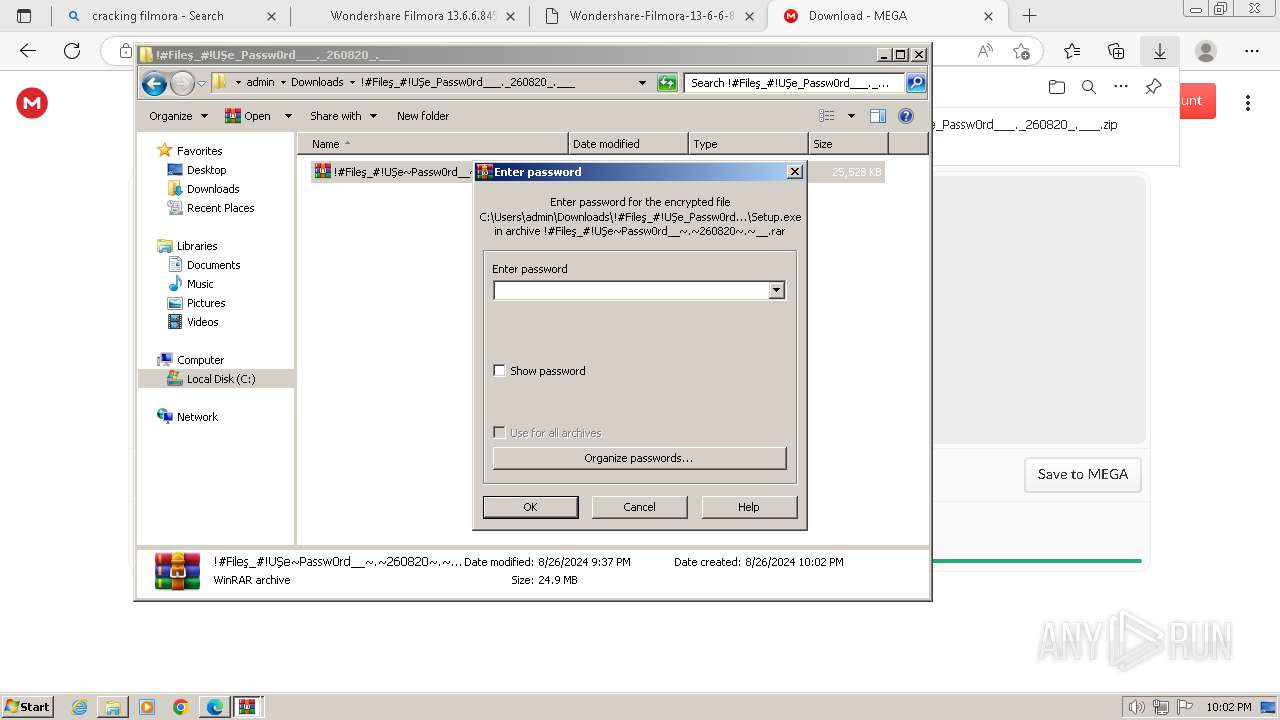Expand the Open button dropdown arrow
Screen dimensions: 1280x720
click(x=288, y=116)
